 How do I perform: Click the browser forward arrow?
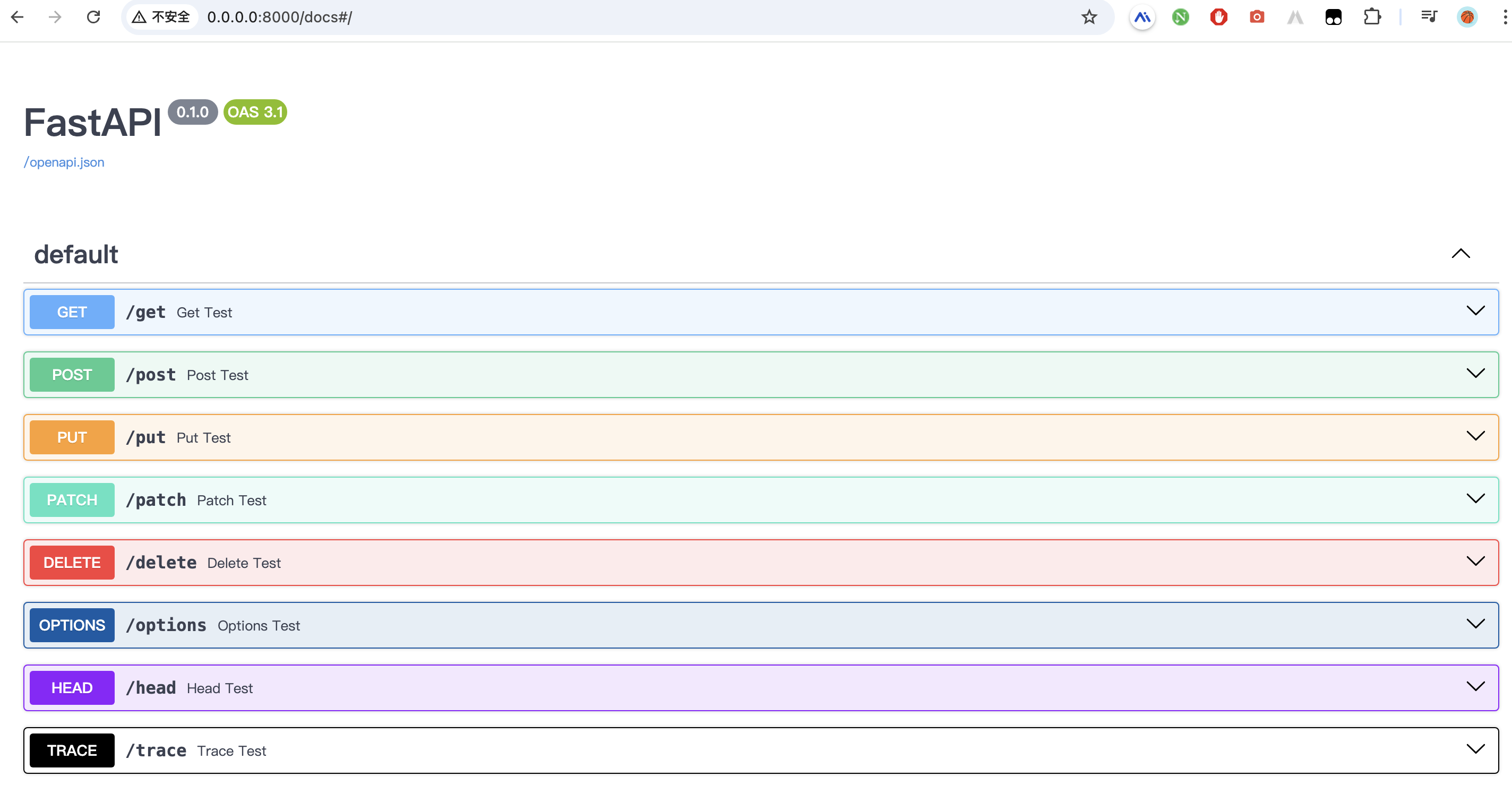55,17
